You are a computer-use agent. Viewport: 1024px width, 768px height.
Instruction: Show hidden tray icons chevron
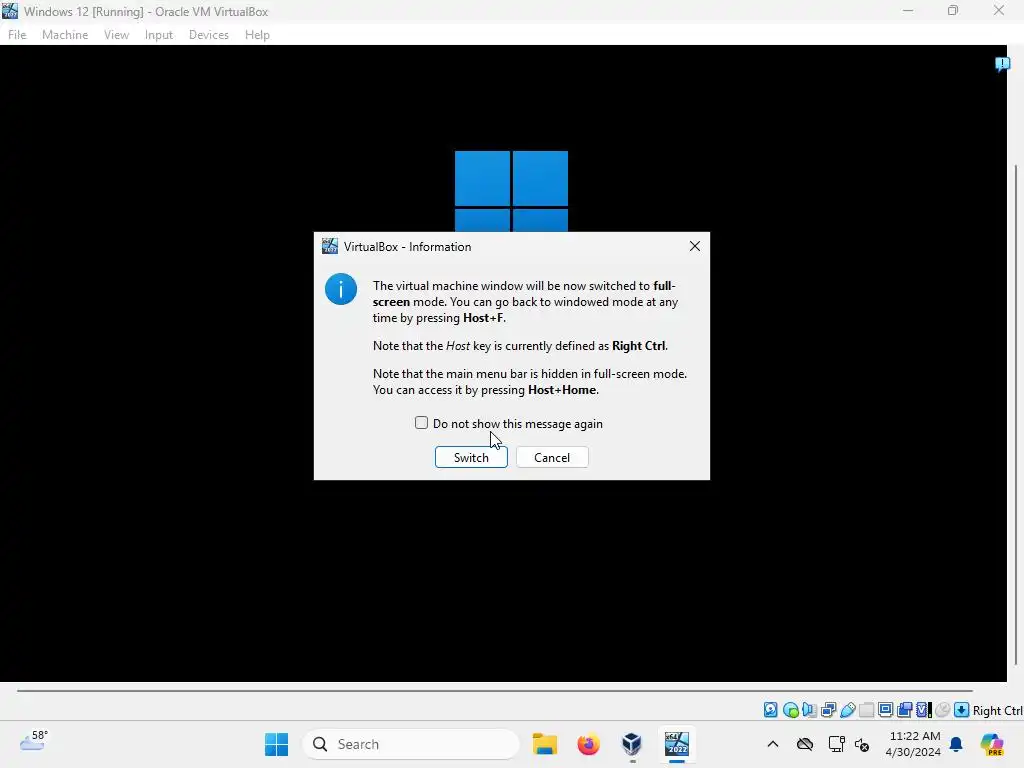tap(773, 744)
